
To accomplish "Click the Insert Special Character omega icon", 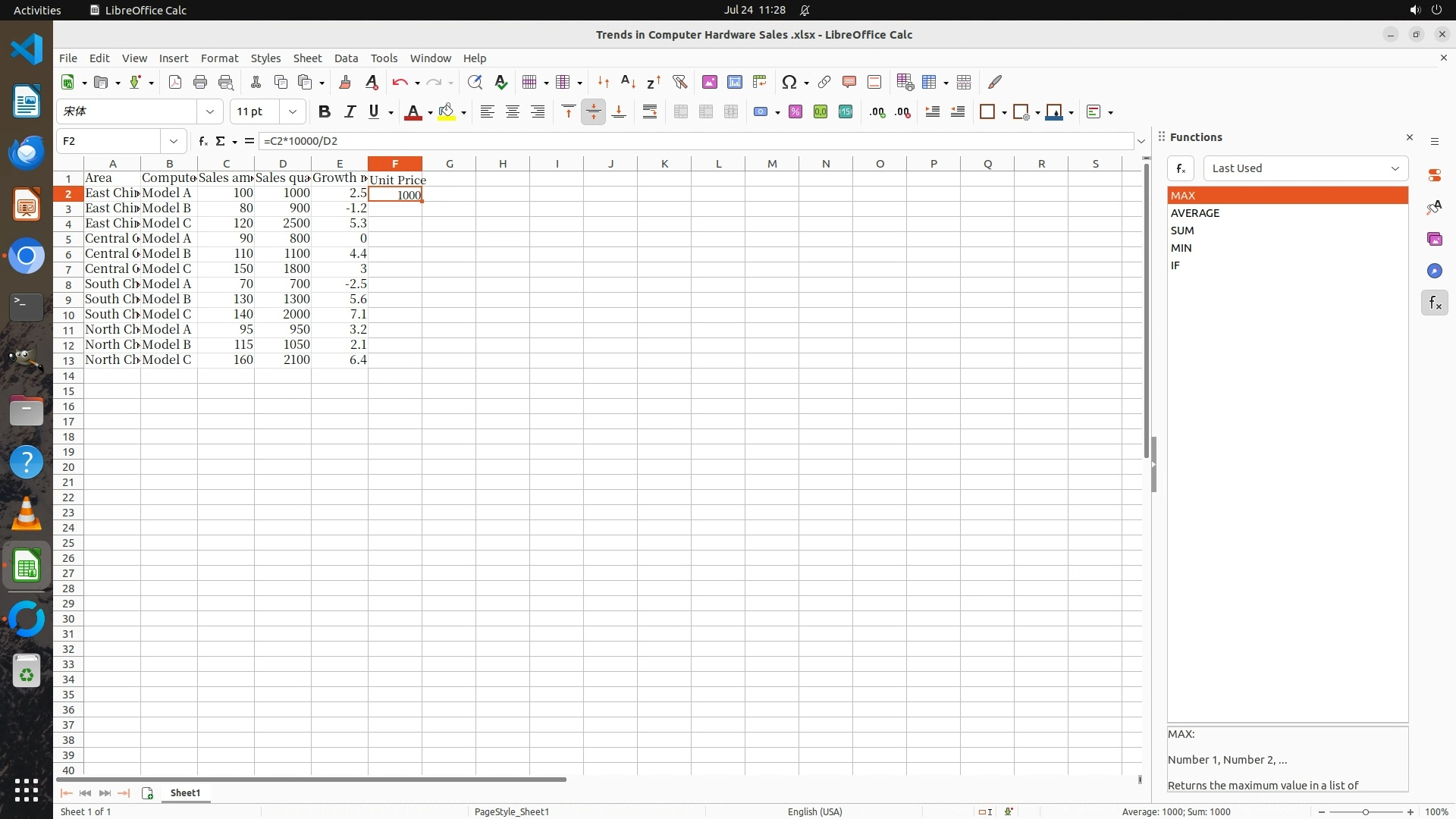I will (789, 82).
